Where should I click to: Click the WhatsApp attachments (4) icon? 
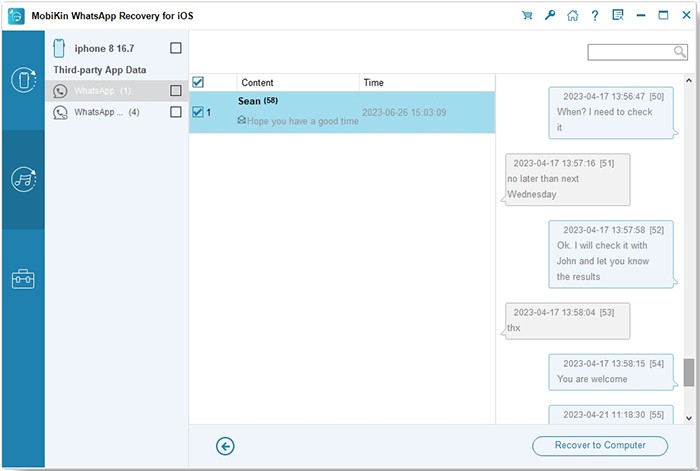60,113
